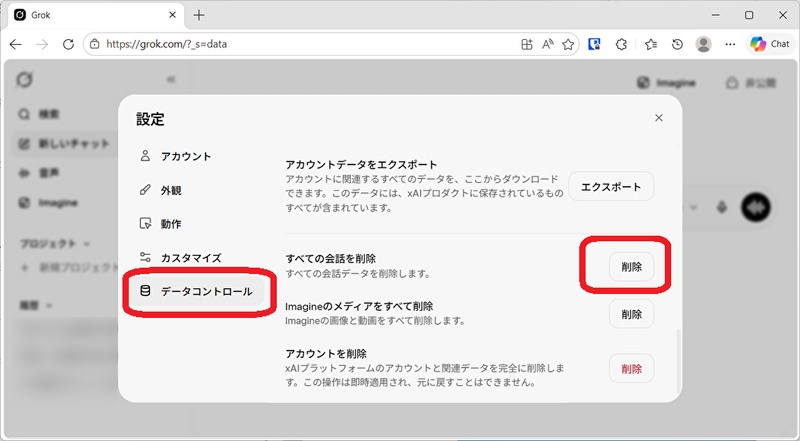Open Copilot Chat in the toolbar
Image resolution: width=800 pixels, height=441 pixels.
[769, 44]
